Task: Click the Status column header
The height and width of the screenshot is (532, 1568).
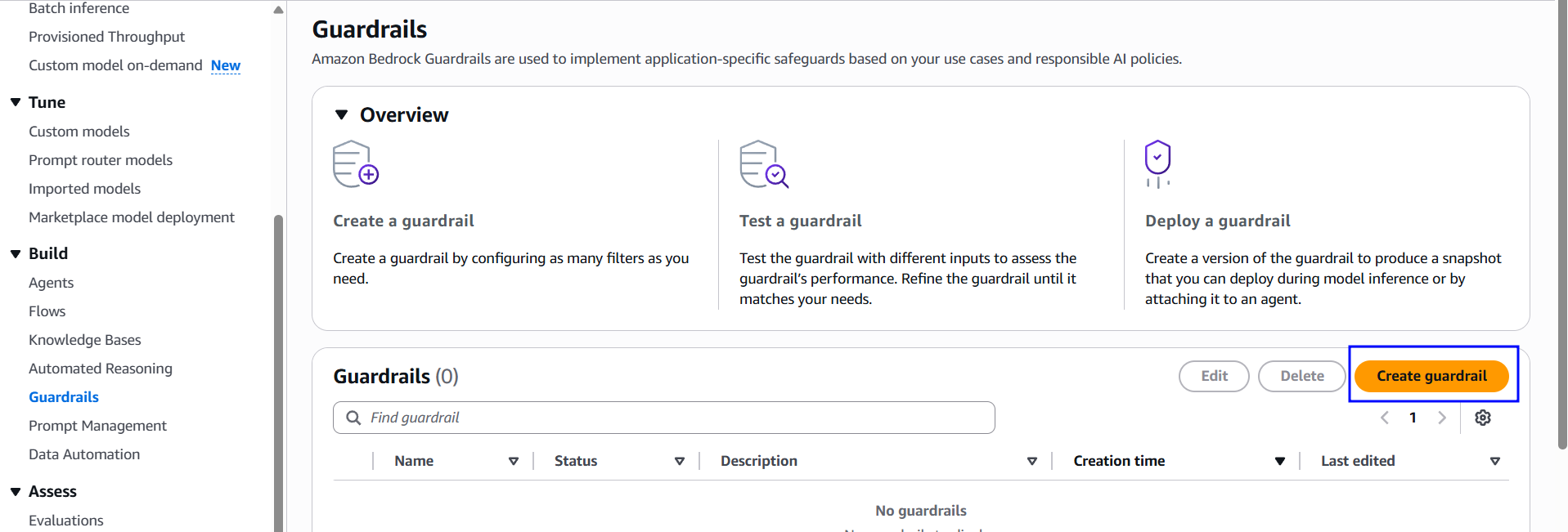Action: click(x=576, y=461)
